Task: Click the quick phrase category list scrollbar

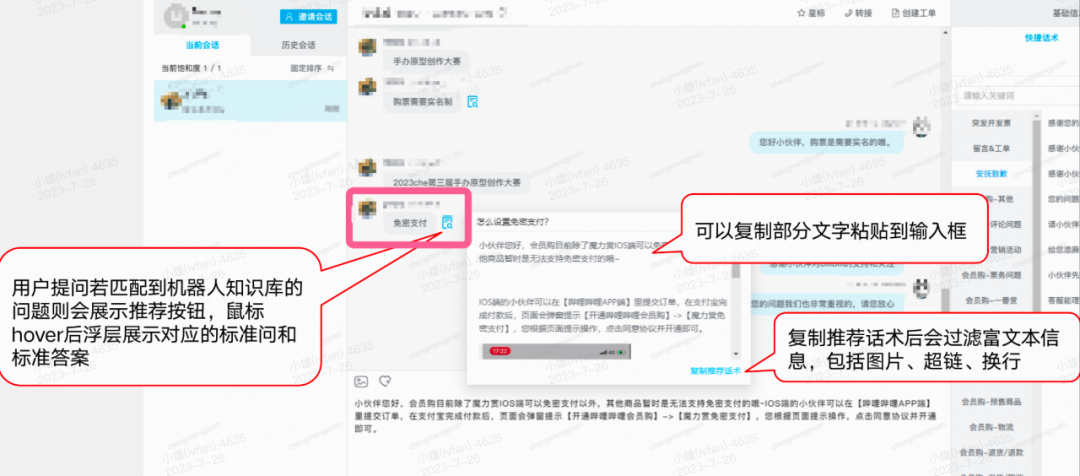Action: click(1036, 217)
